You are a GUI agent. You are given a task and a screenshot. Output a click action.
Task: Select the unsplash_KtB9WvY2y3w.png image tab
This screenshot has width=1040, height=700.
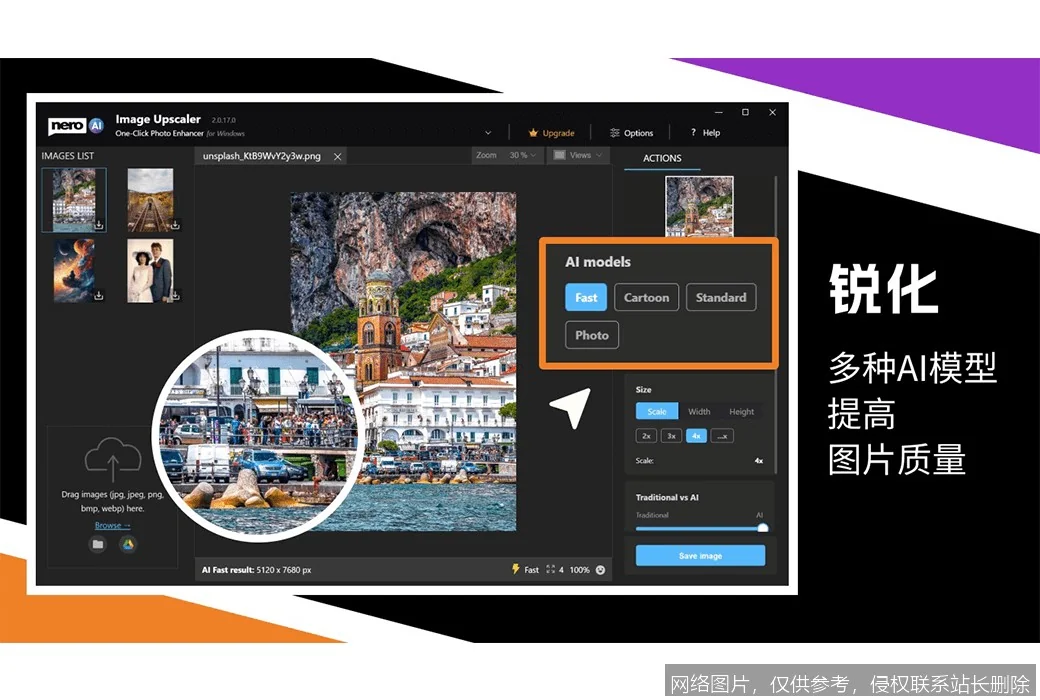point(262,156)
